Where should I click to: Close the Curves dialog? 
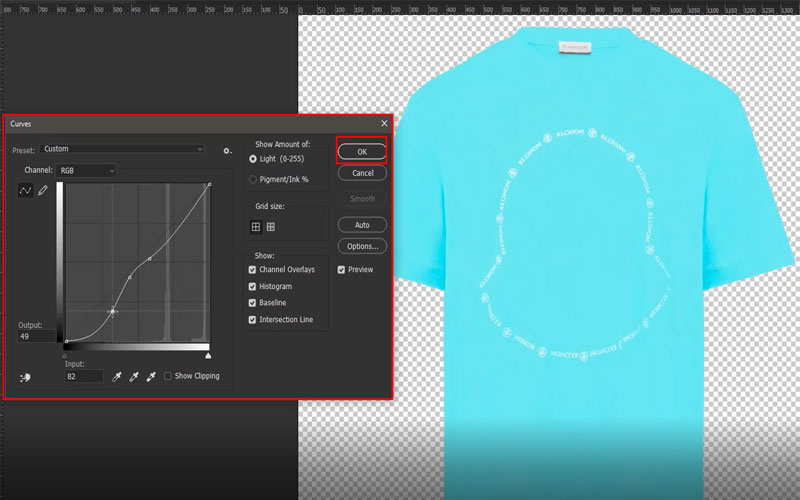click(x=384, y=123)
